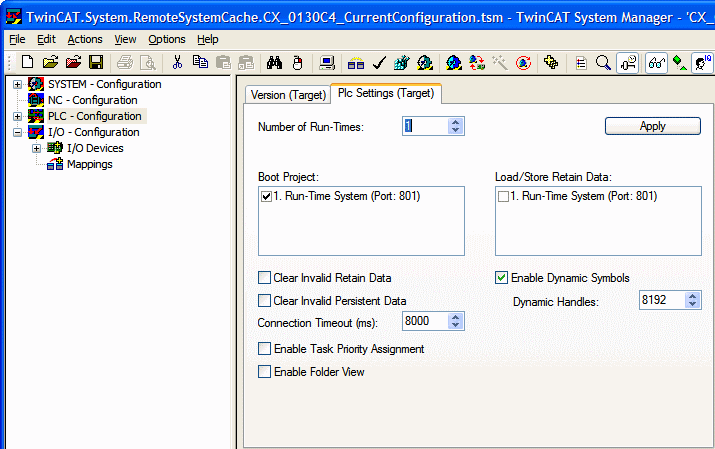
Task: Click the Paste with Links icon
Action: pos(246,62)
